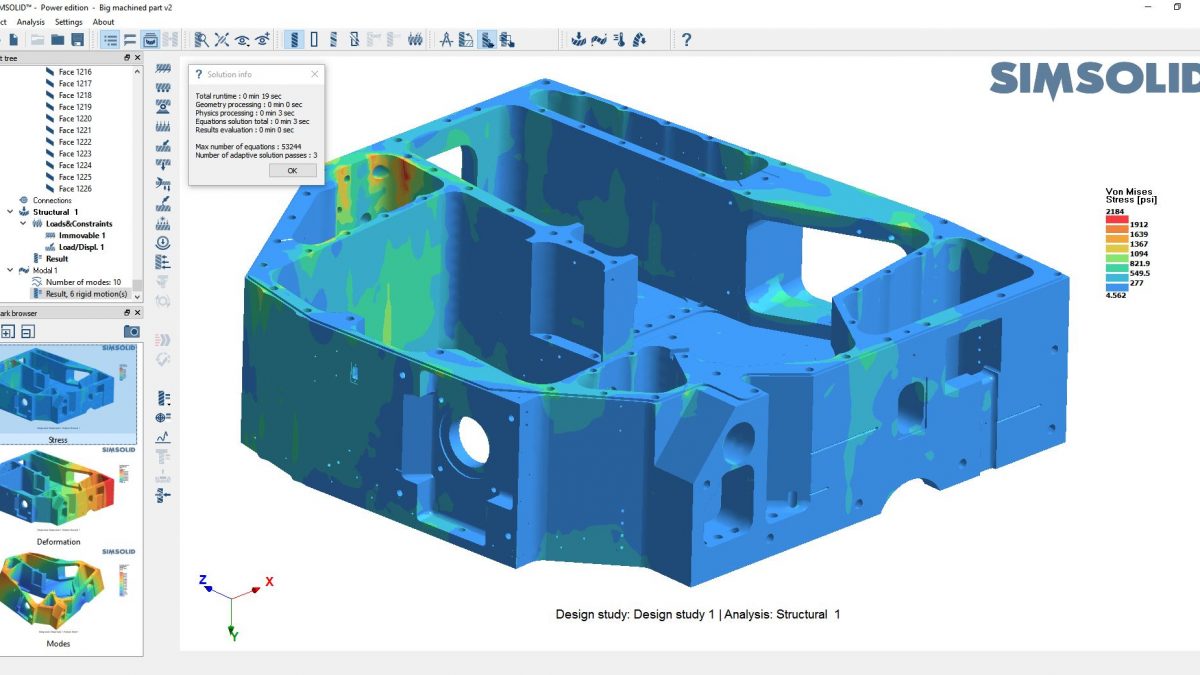Select the measure tool icon
The image size is (1200, 675).
pyautogui.click(x=446, y=38)
